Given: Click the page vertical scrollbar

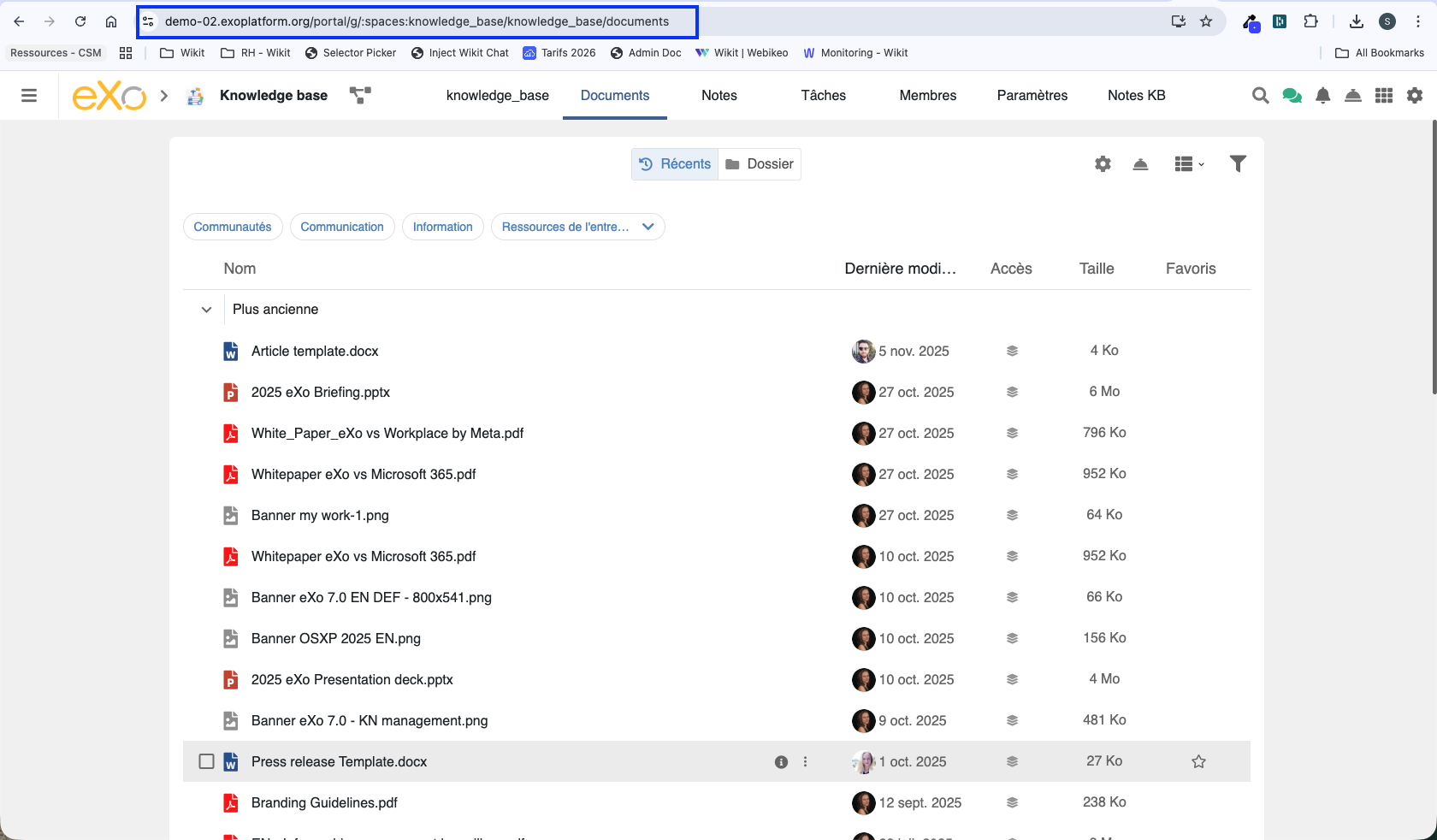Looking at the screenshot, I should pyautogui.click(x=1433, y=257).
